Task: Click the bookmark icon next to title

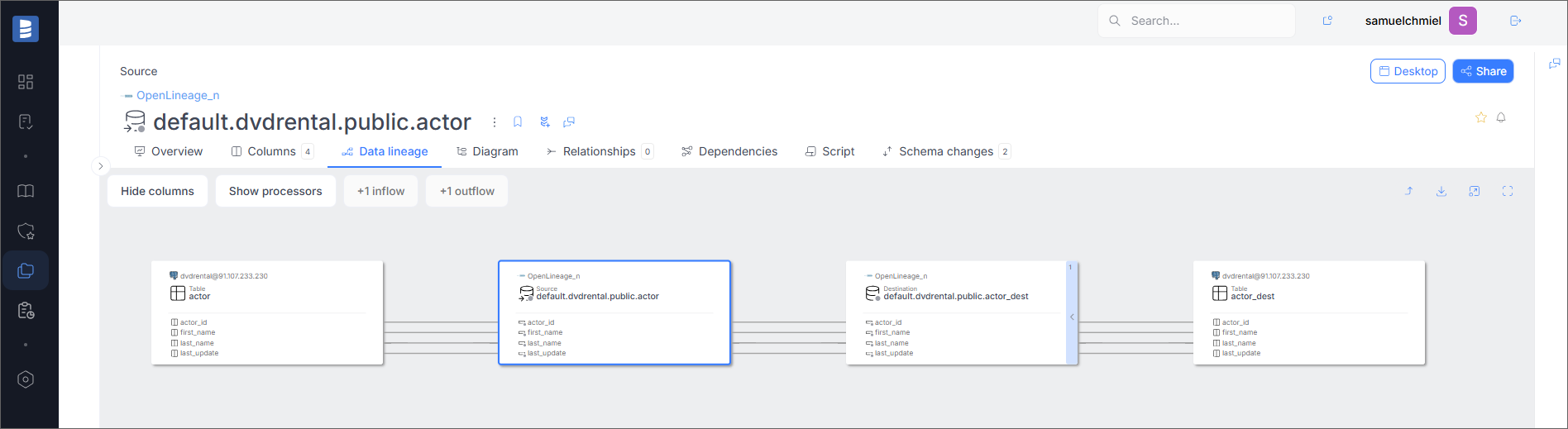Action: (518, 122)
